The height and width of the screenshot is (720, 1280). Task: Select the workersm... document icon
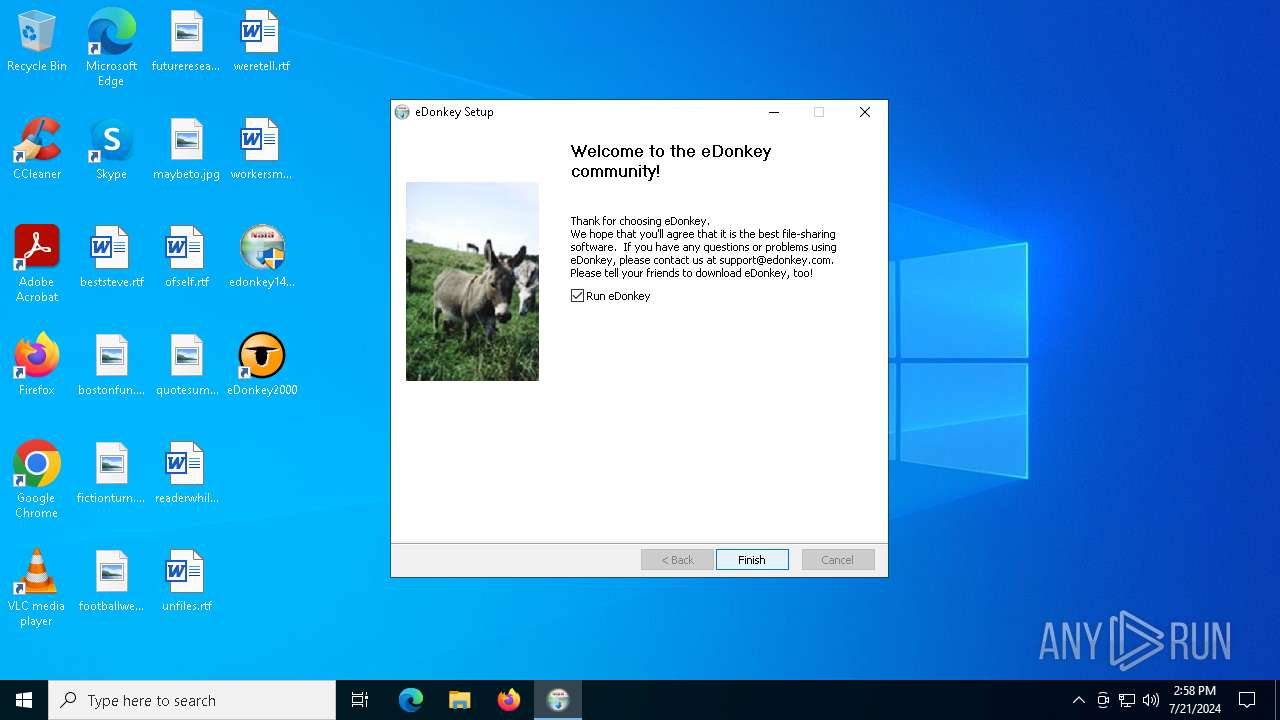(x=261, y=150)
